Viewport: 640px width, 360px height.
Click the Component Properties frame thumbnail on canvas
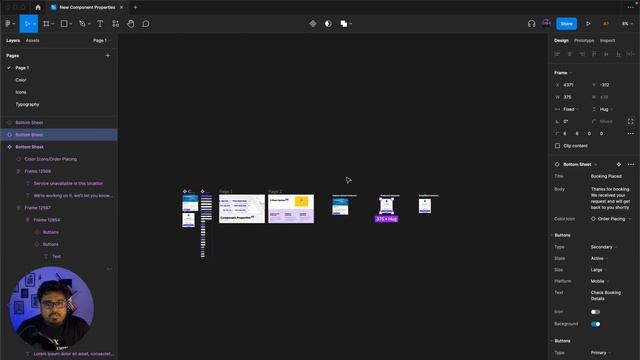(242, 209)
